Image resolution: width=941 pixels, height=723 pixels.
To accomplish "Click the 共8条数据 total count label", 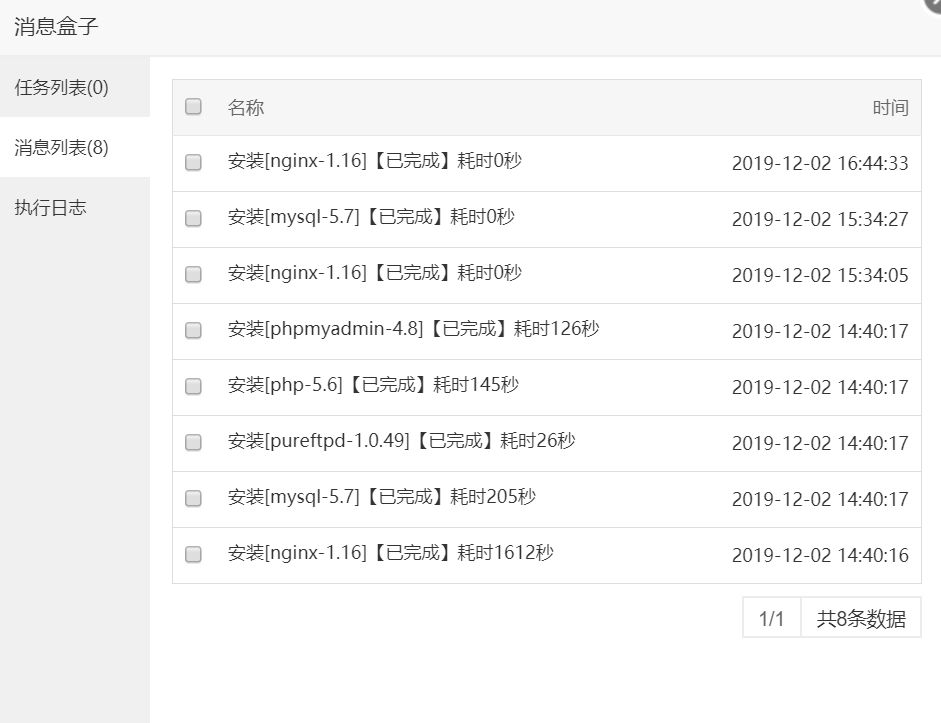I will 861,618.
